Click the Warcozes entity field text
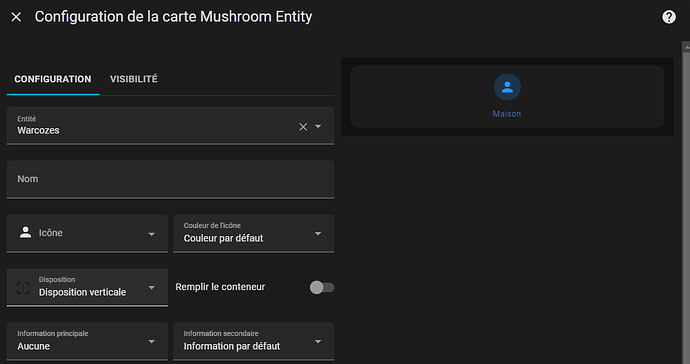The width and height of the screenshot is (690, 364). [x=38, y=131]
